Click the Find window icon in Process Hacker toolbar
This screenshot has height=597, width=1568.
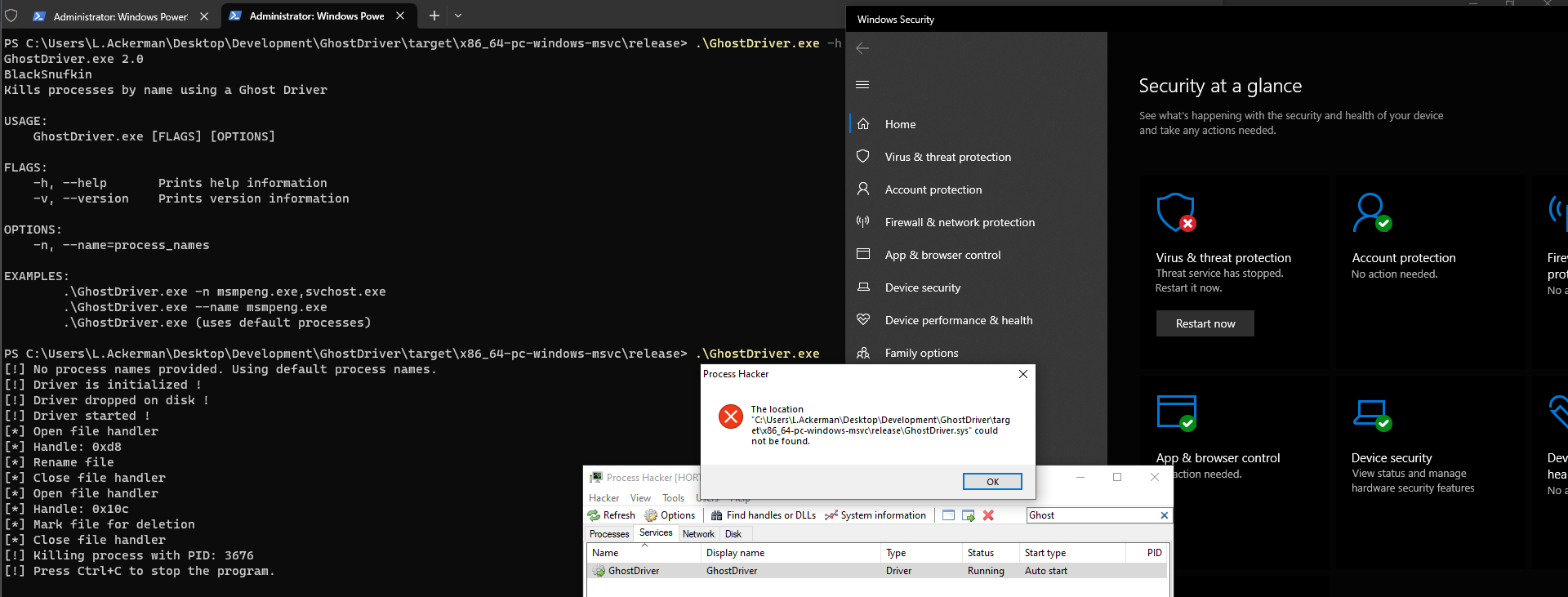(948, 515)
